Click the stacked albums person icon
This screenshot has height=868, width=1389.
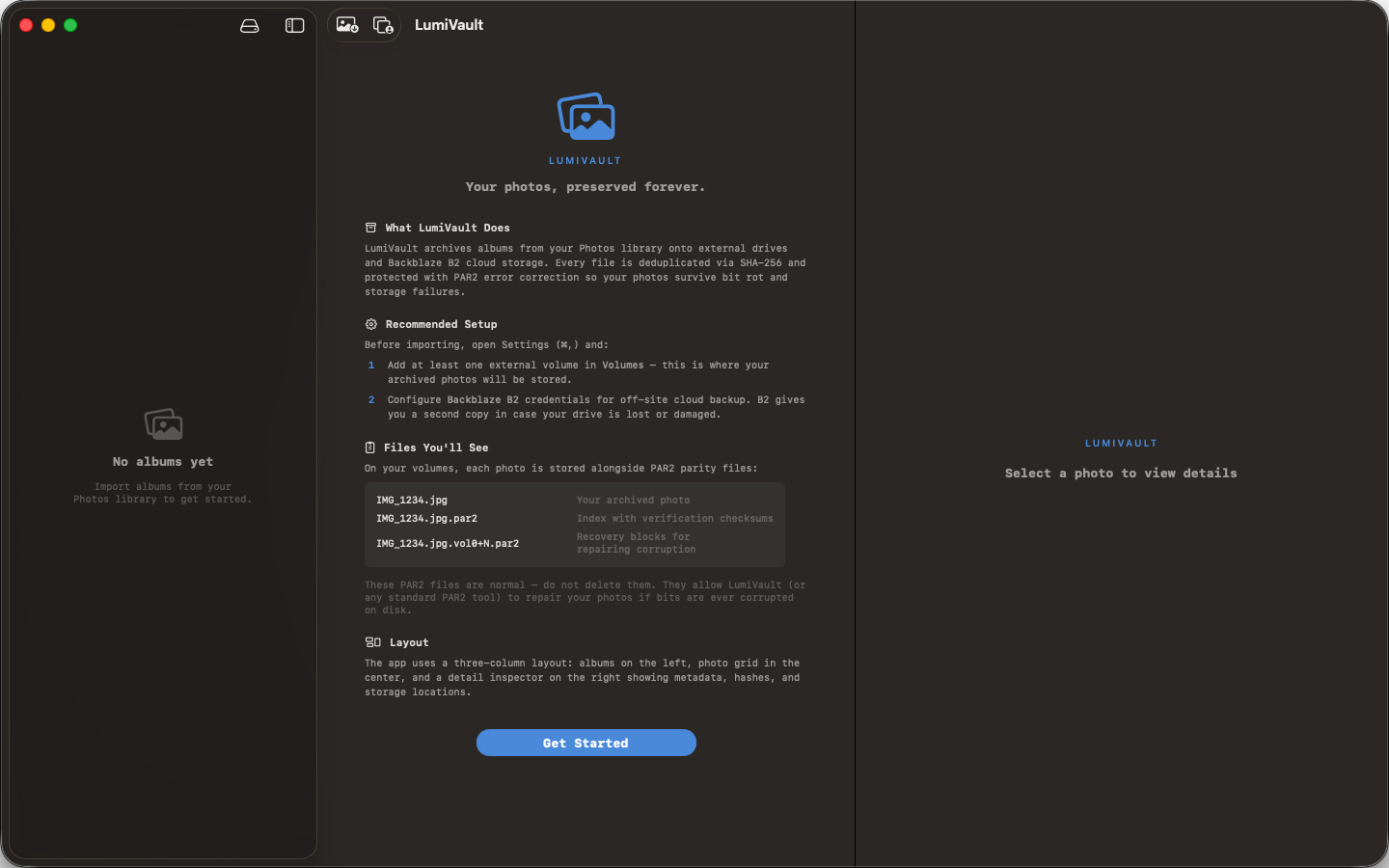point(383,25)
